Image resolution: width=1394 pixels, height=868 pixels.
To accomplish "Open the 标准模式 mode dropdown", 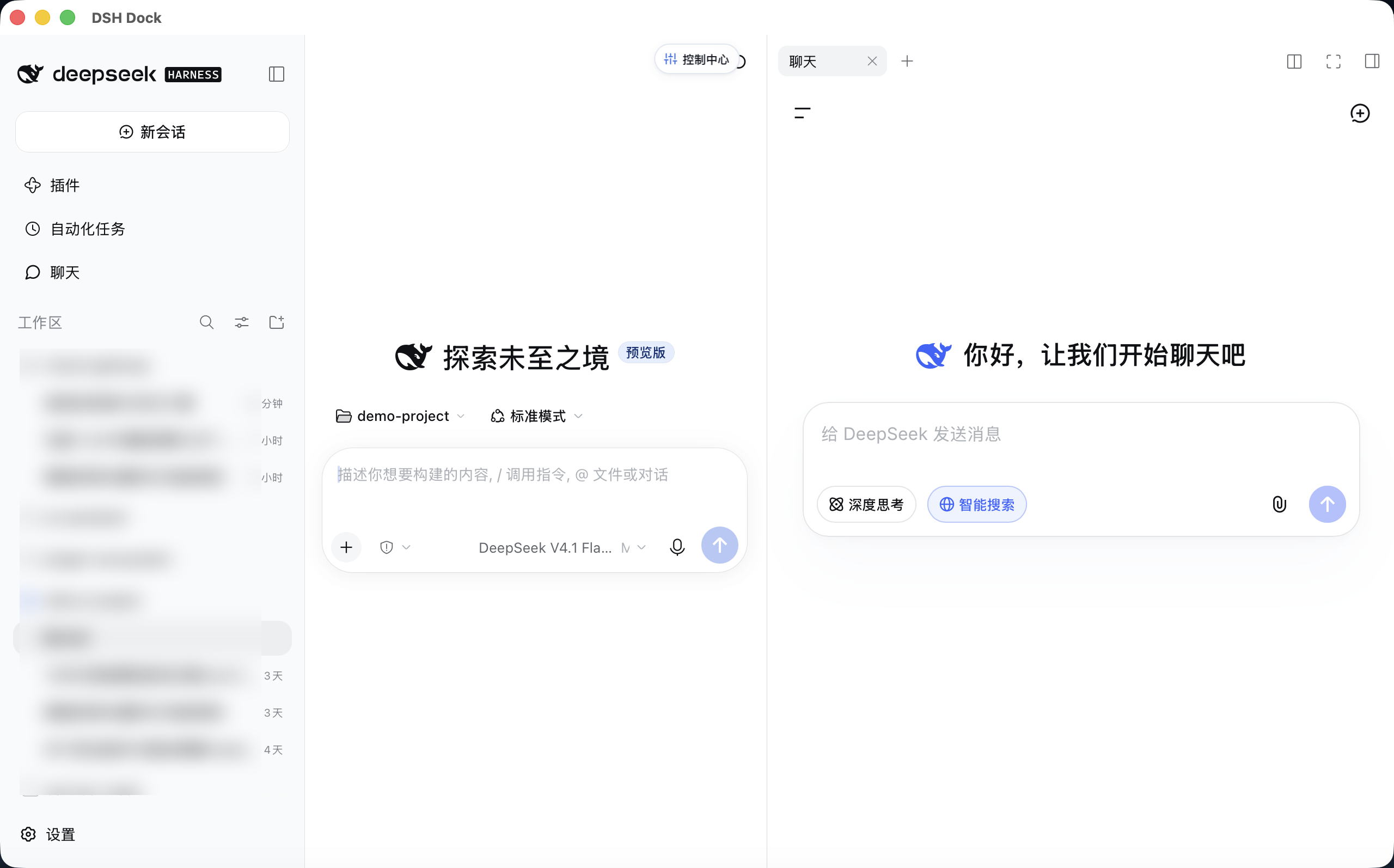I will pos(536,416).
